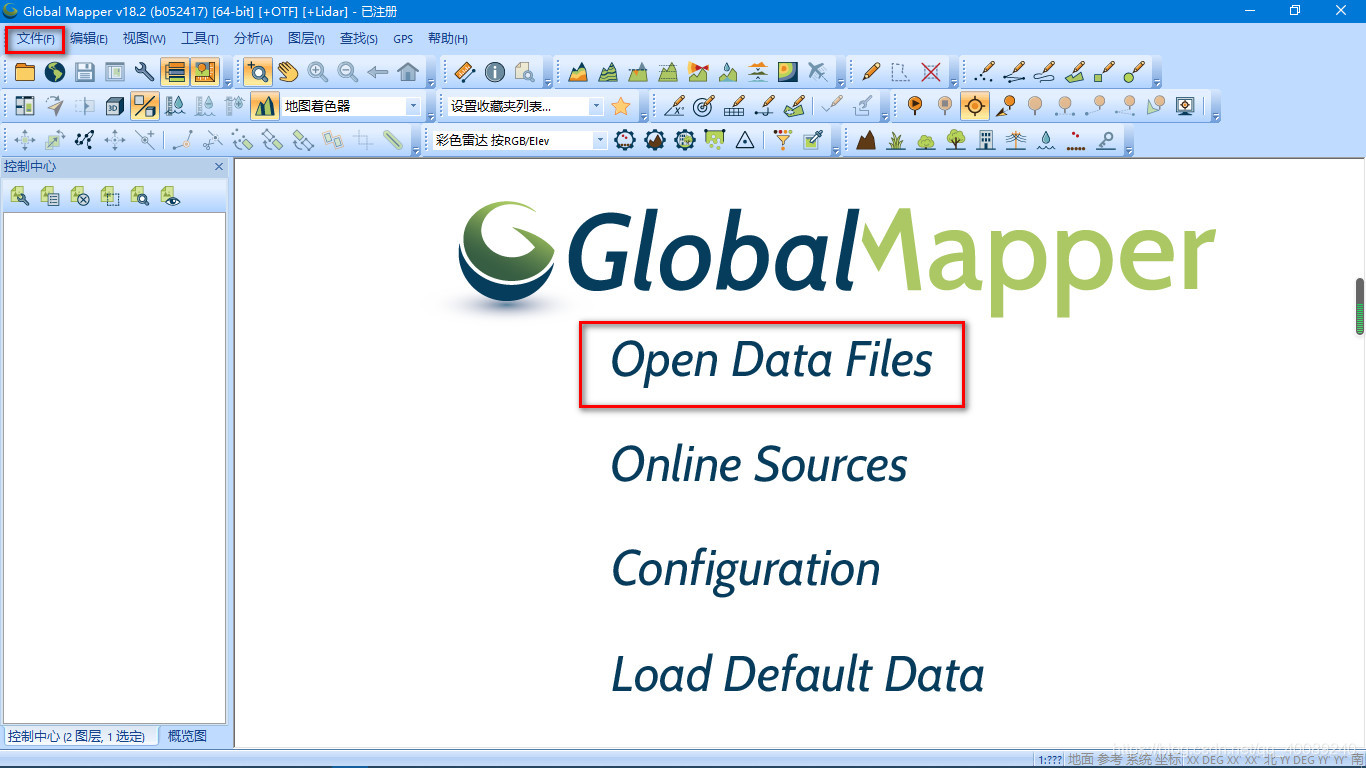Click the eyedropper icon on lidar toolbar
This screenshot has width=1366, height=768.
coord(812,140)
